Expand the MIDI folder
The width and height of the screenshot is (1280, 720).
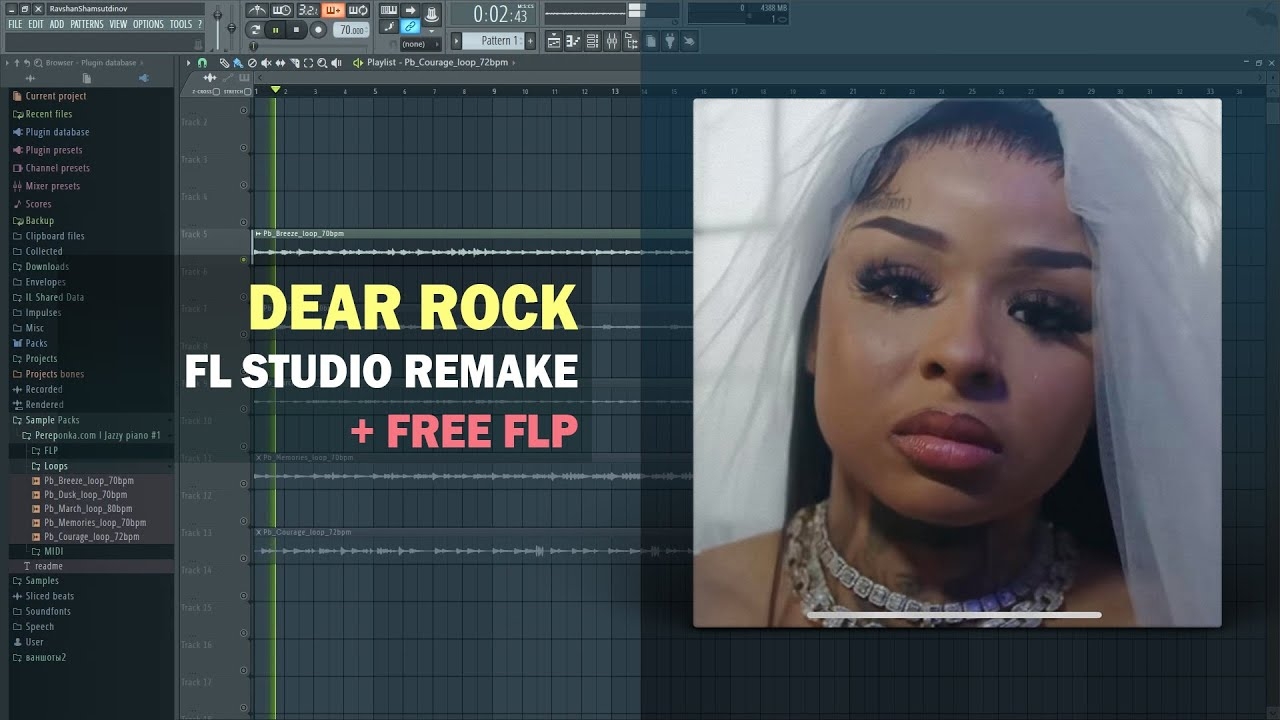(x=48, y=551)
